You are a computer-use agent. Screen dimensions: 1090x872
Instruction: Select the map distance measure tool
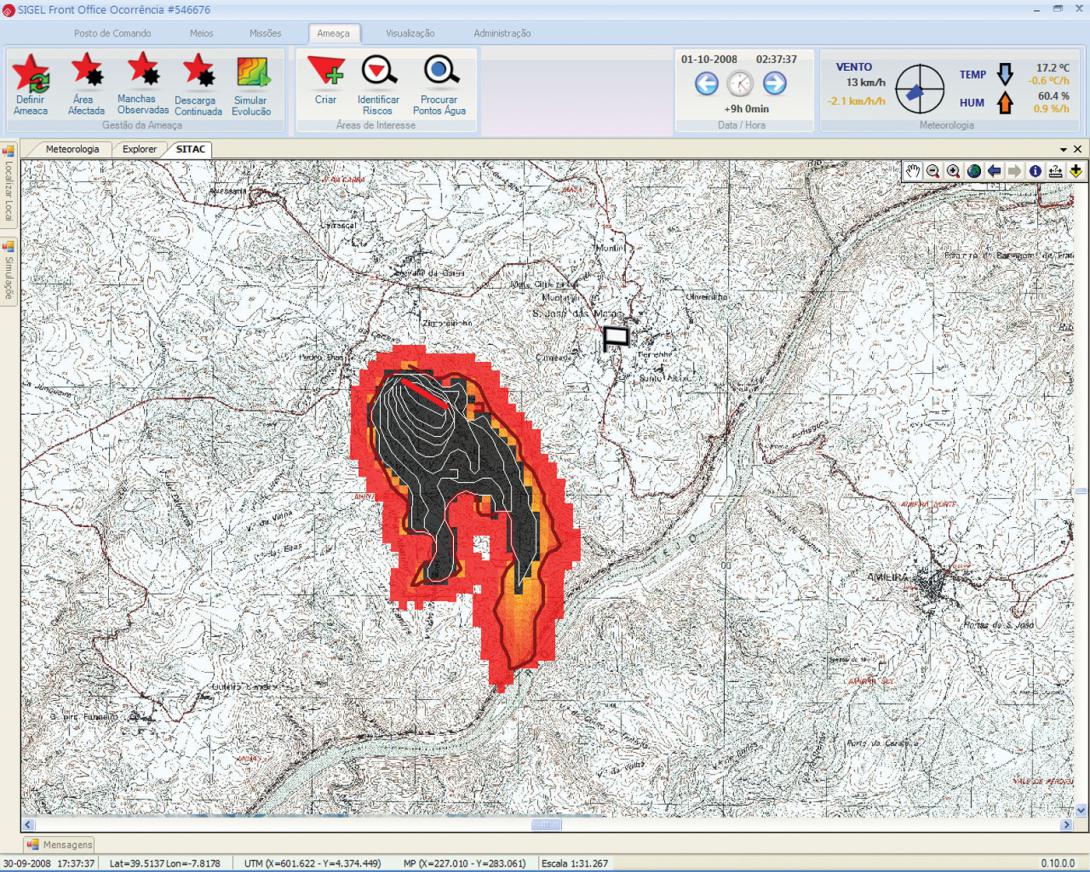click(1055, 171)
